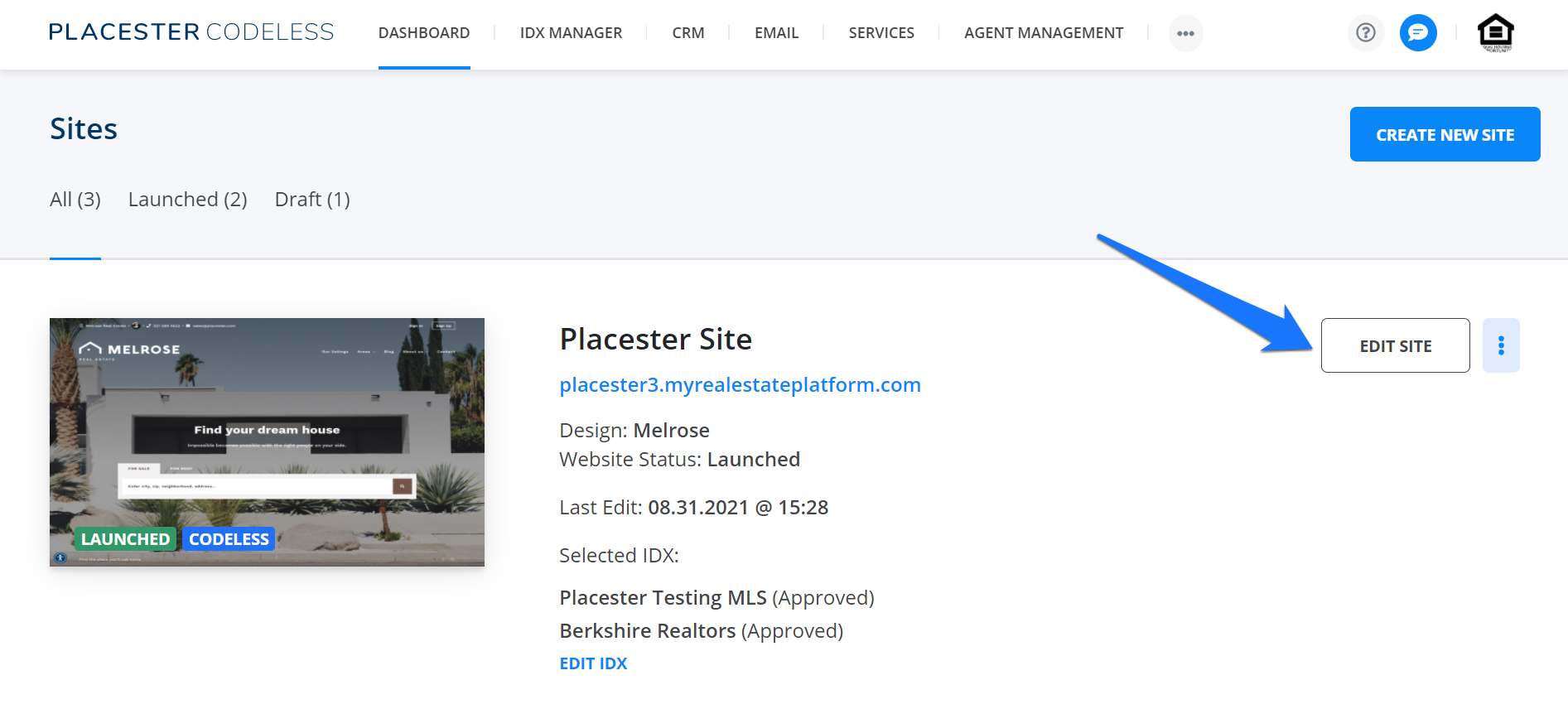The height and width of the screenshot is (709, 1568).
Task: Select the All (3) sites tab
Action: click(75, 200)
